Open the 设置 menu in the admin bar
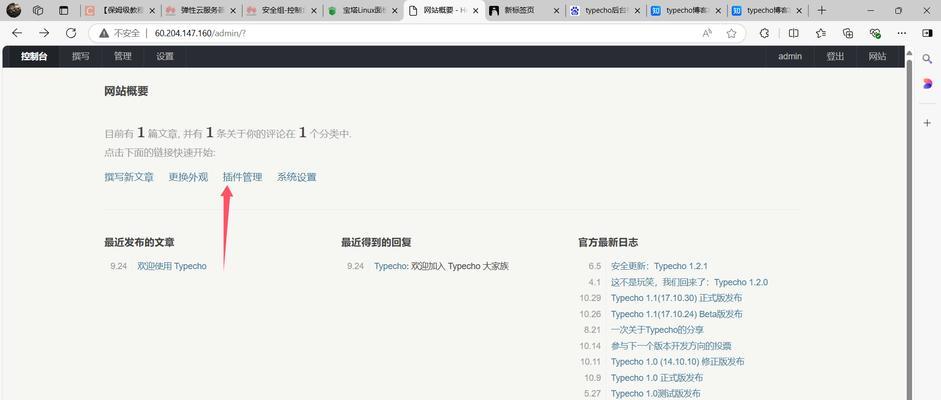Image resolution: width=941 pixels, height=400 pixels. pos(164,56)
